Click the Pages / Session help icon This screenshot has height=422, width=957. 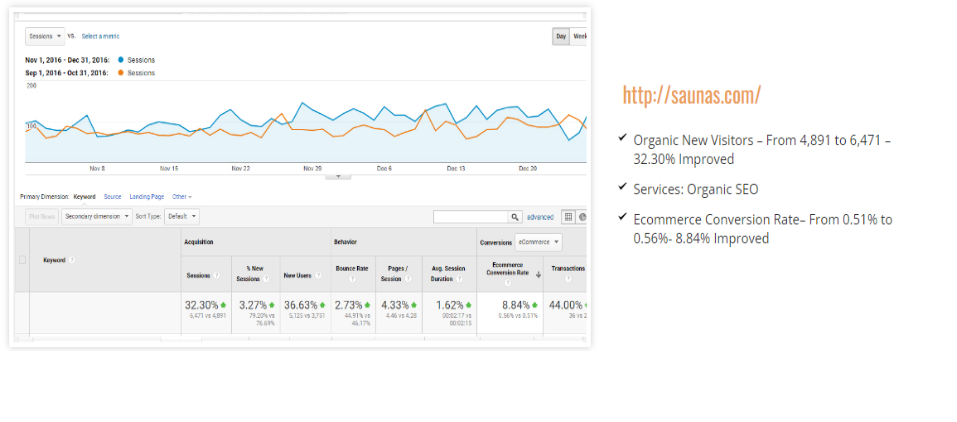[407, 278]
